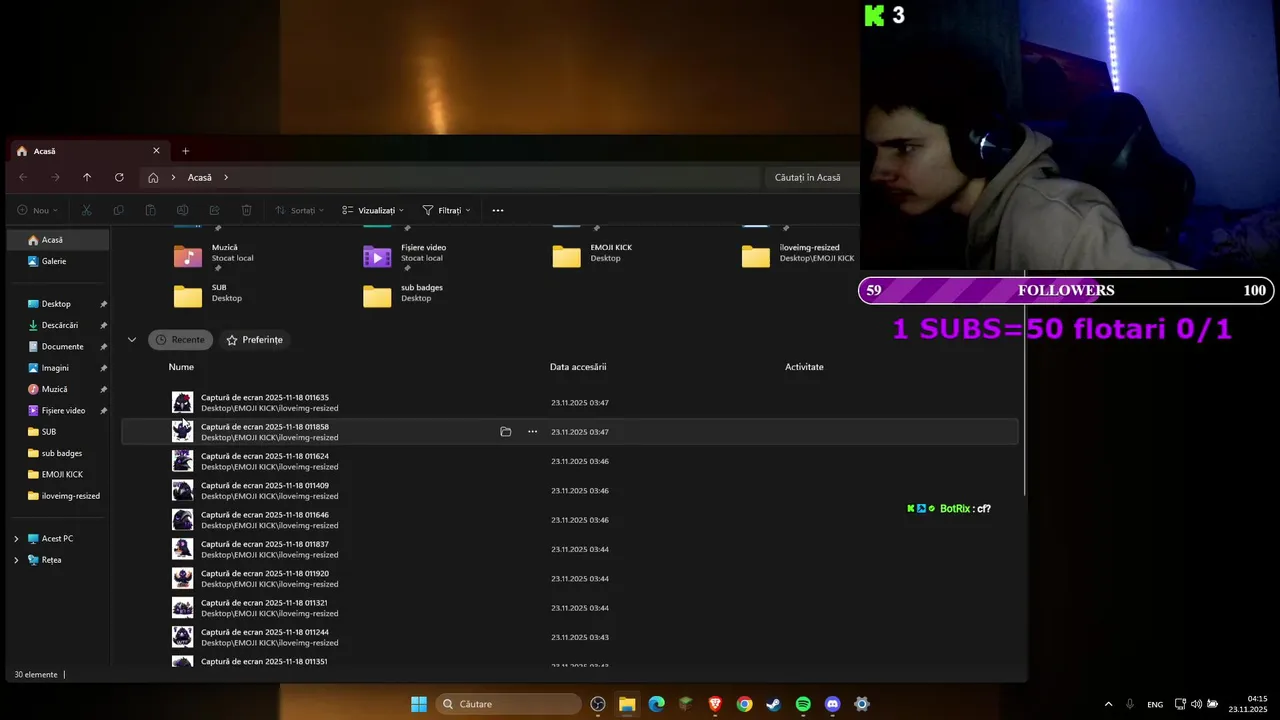
Task: Select the Muzică quick access folder
Action: click(x=214, y=255)
